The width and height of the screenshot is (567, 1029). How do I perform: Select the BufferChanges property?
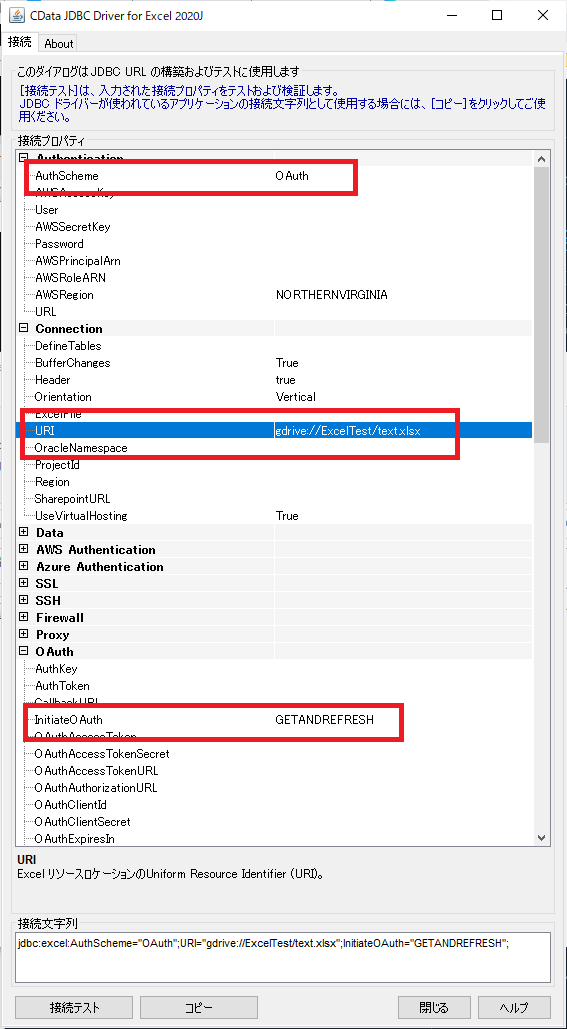(274, 363)
